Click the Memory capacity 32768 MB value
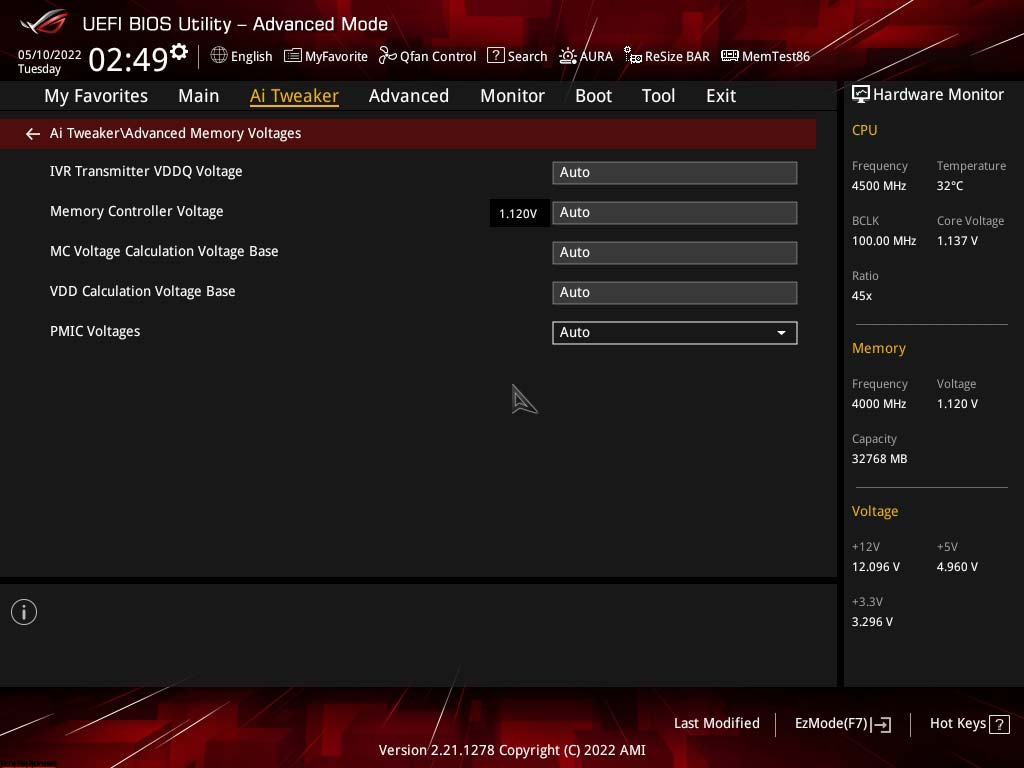 [879, 459]
